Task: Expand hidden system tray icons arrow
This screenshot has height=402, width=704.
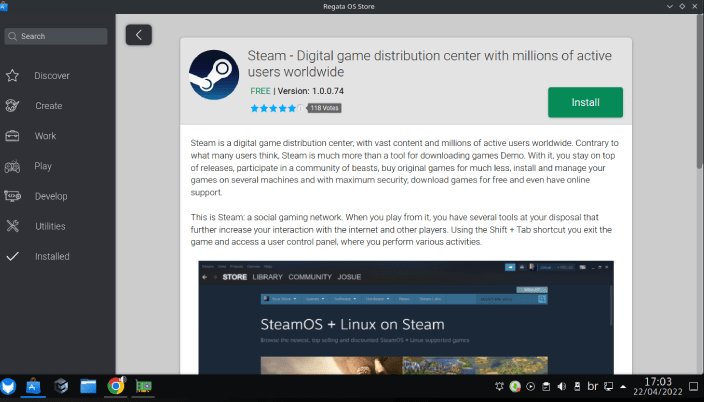Action: coord(623,386)
